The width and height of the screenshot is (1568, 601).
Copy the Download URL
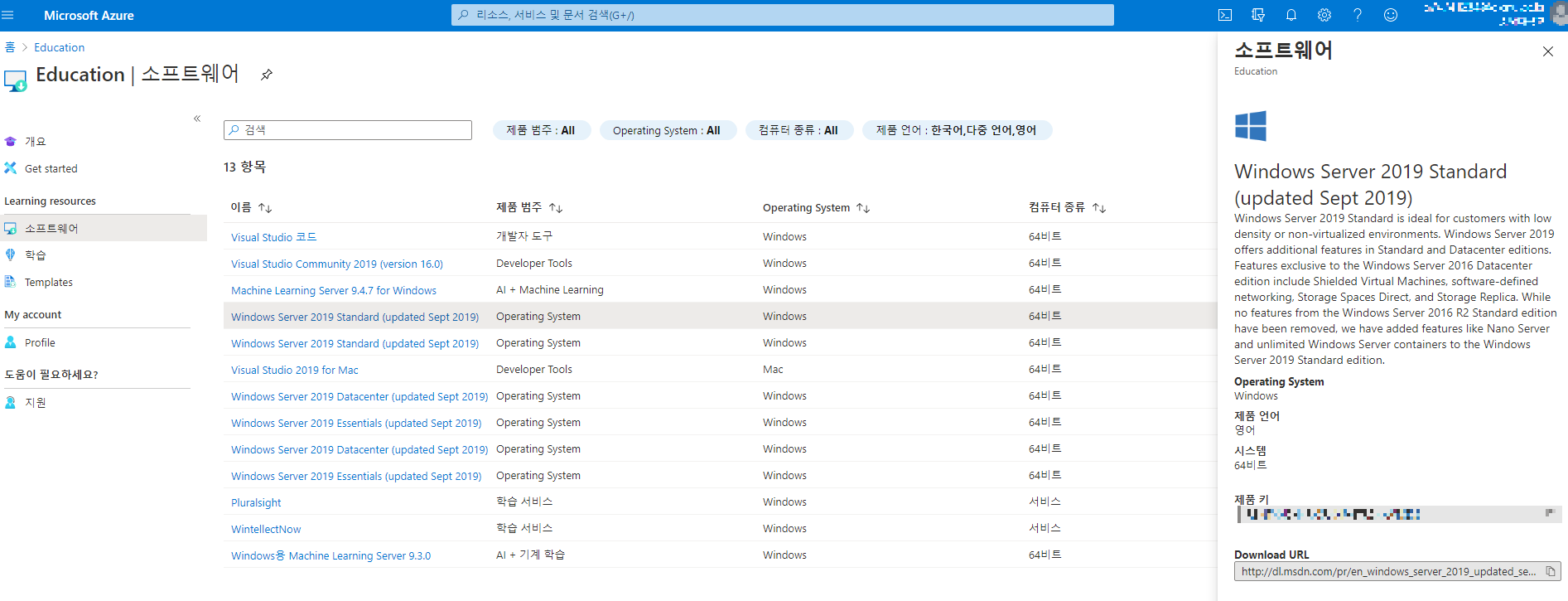[x=1551, y=571]
